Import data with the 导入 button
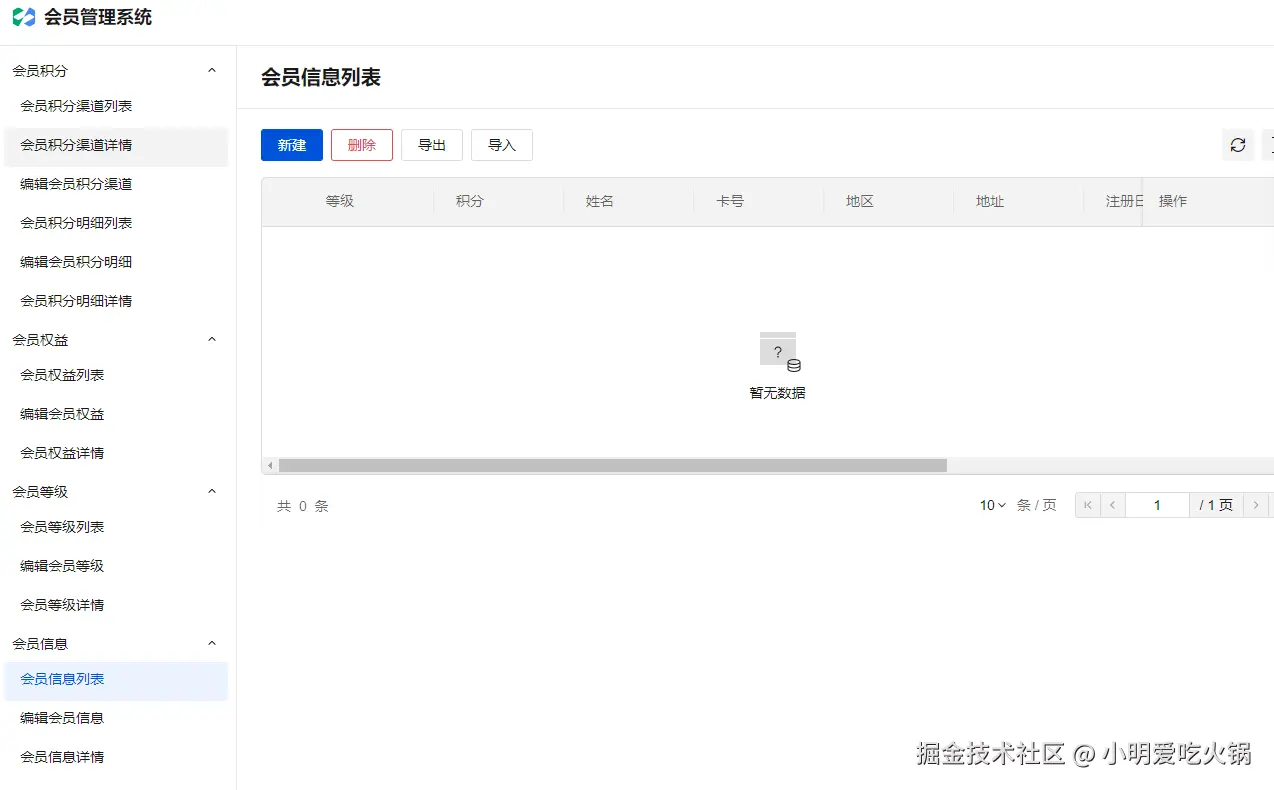 coord(501,145)
